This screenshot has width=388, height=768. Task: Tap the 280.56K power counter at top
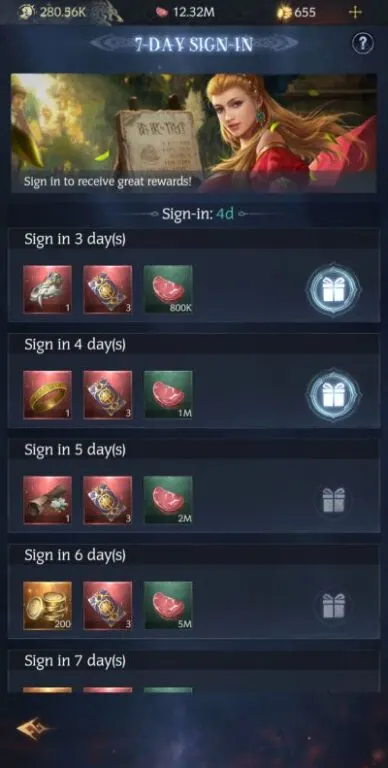pos(53,12)
